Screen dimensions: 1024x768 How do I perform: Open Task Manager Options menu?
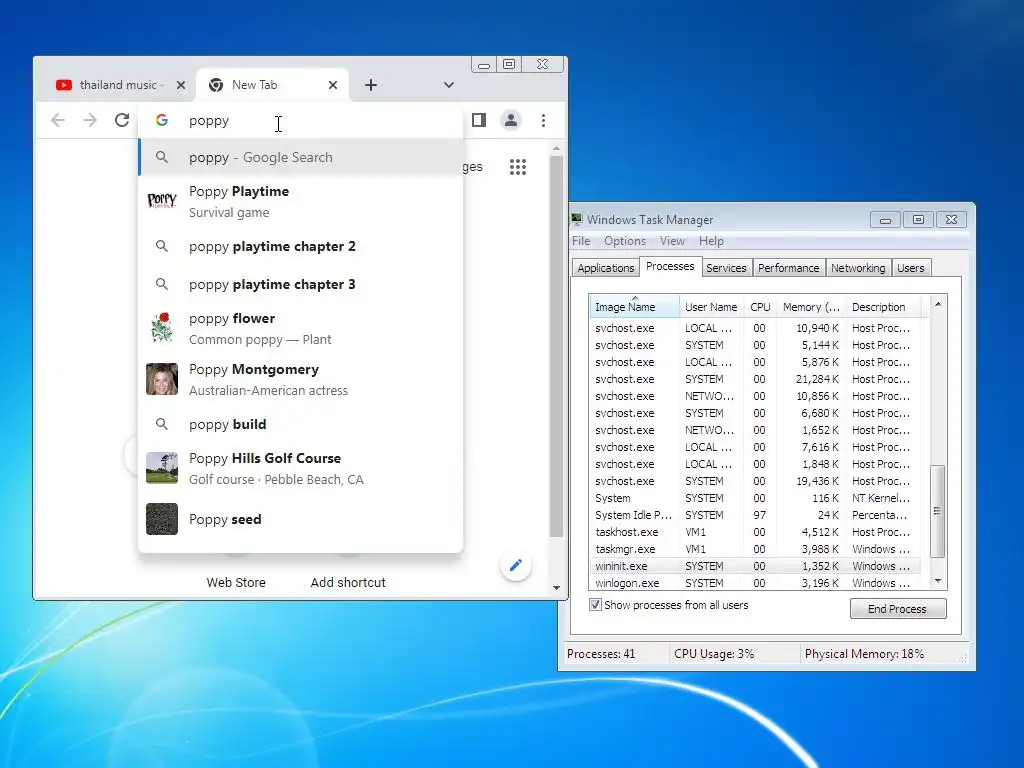[625, 241]
